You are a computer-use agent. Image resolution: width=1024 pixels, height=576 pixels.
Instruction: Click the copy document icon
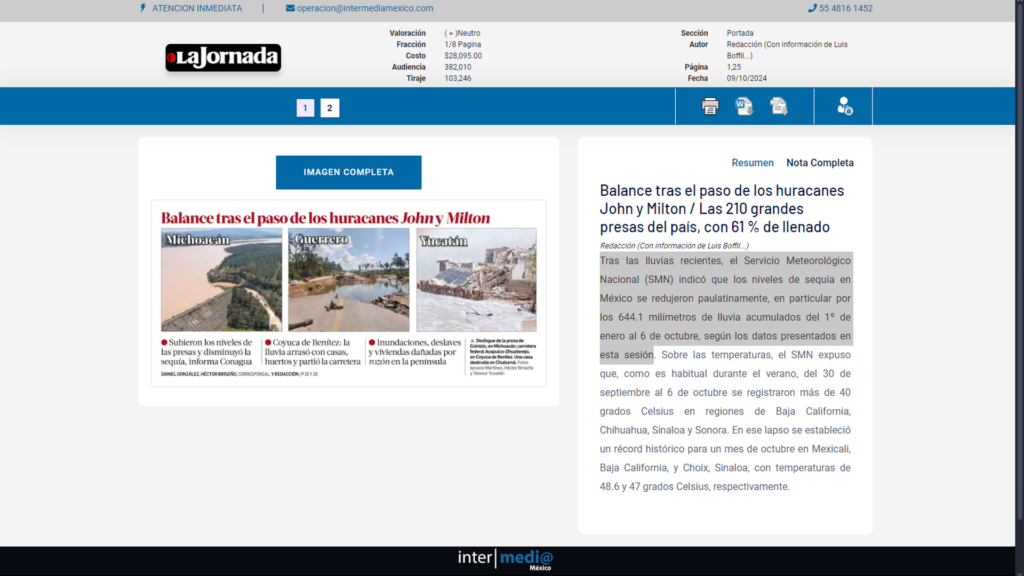(x=778, y=106)
